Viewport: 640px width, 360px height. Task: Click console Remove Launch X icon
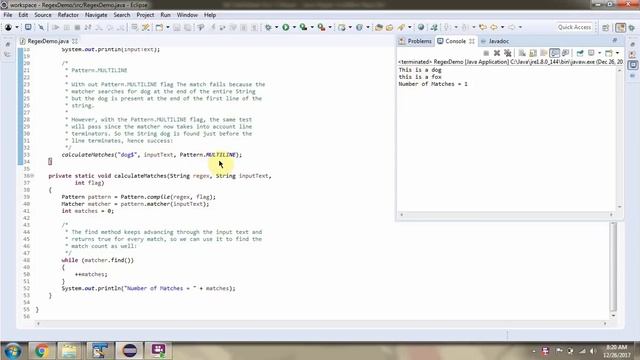point(497,53)
